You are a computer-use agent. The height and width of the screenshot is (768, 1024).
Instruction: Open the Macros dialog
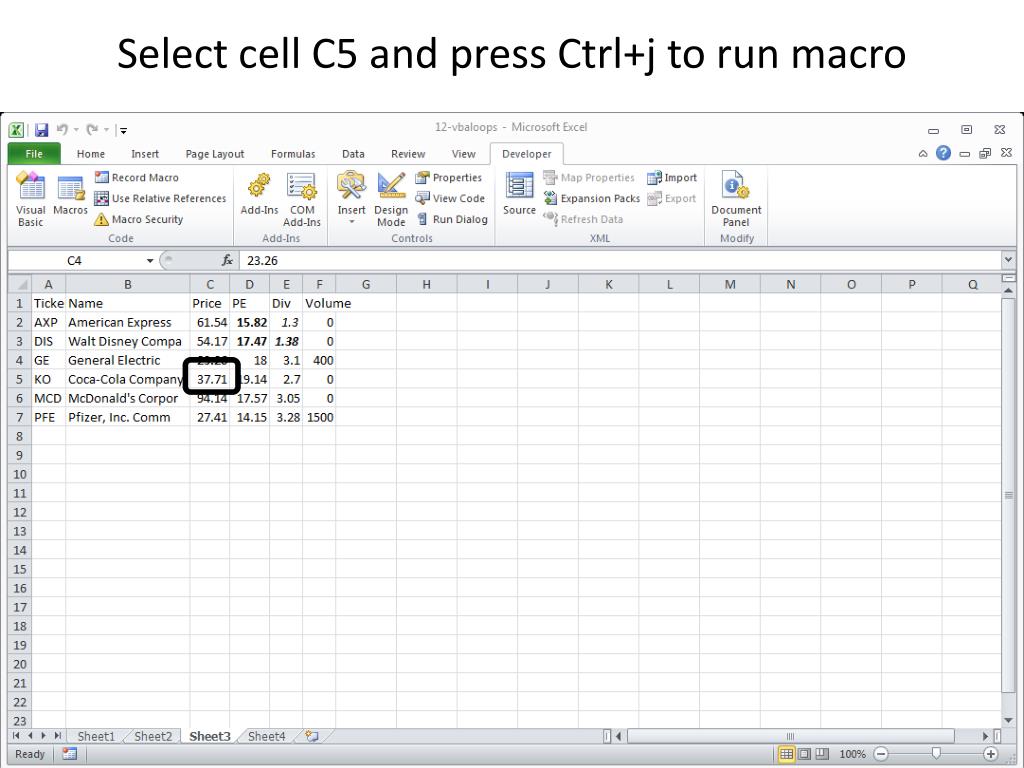70,196
